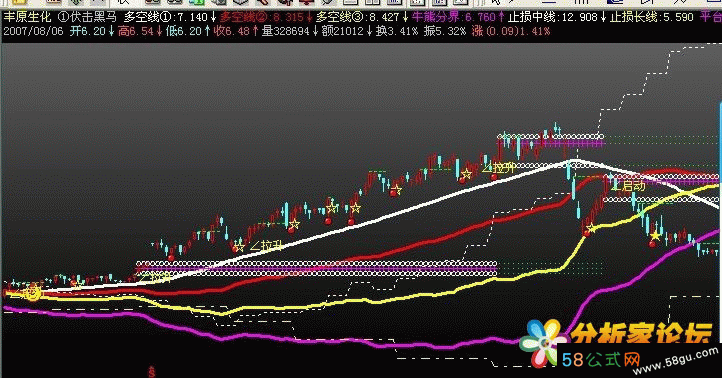This screenshot has width=722, height=378.
Task: Click the hollow star at the V-shaped dip bottom
Action: pos(590,228)
